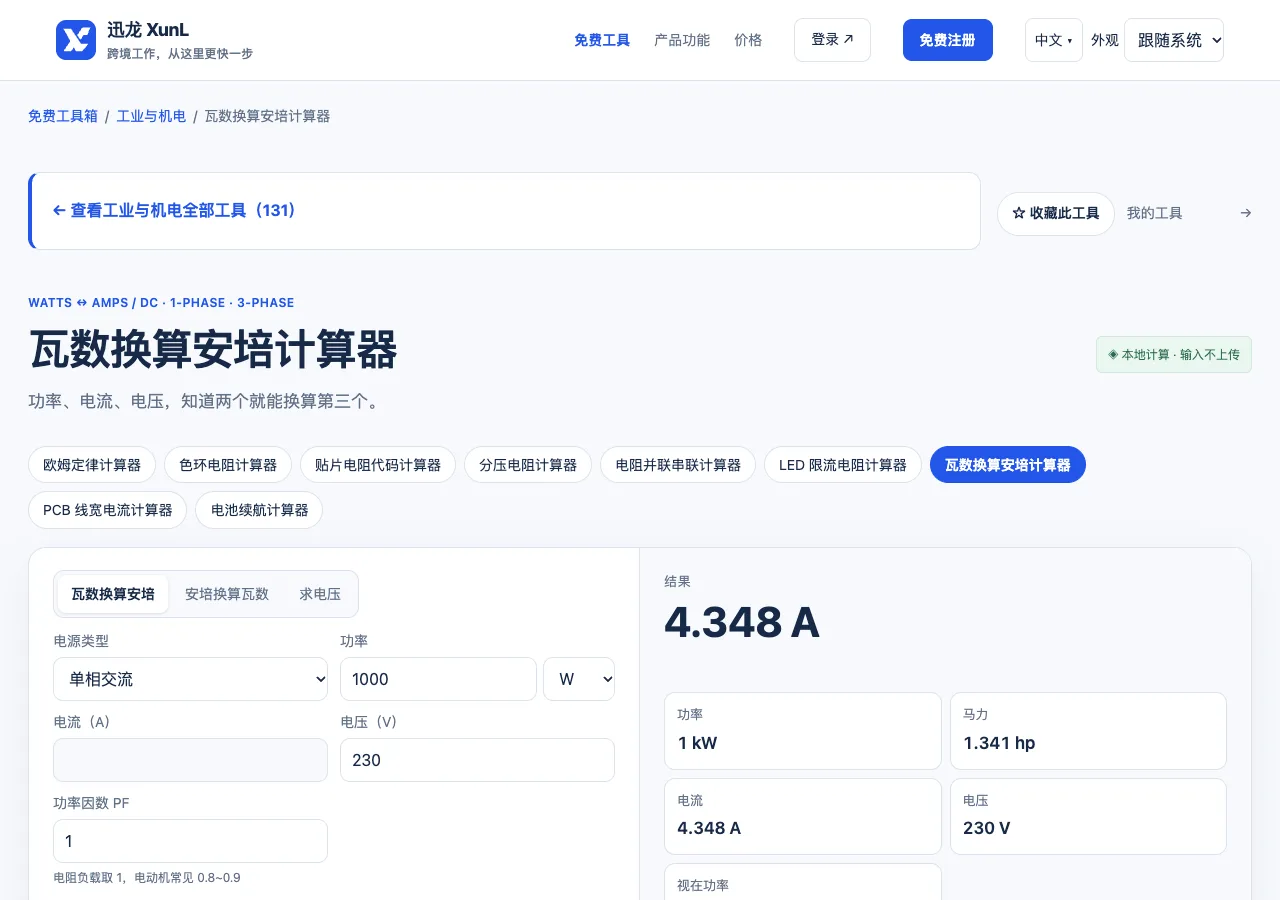Select the highlighted 瓦数换算安培计算器 chip
Viewport: 1280px width, 900px height.
[1008, 465]
